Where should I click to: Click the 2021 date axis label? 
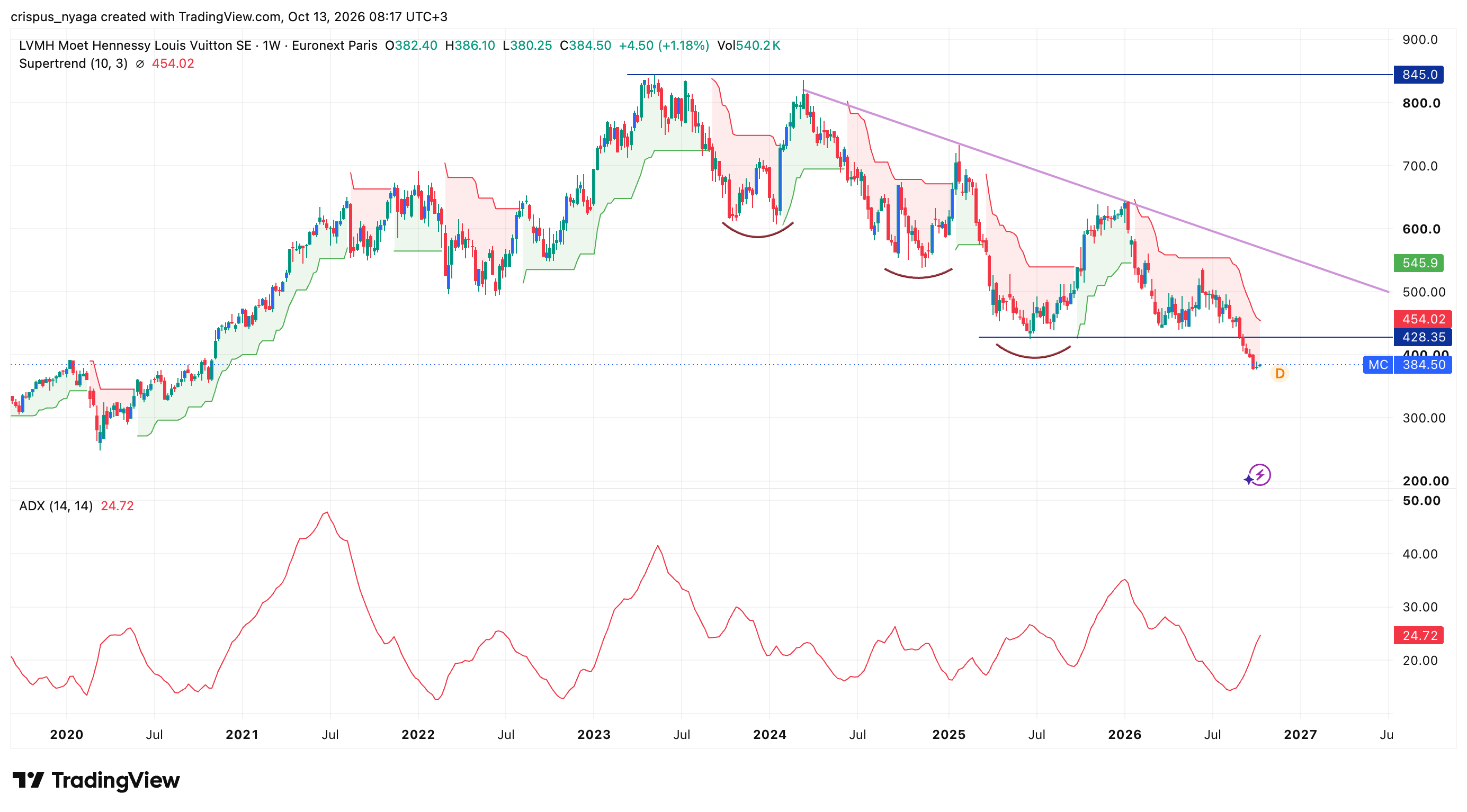point(242,735)
